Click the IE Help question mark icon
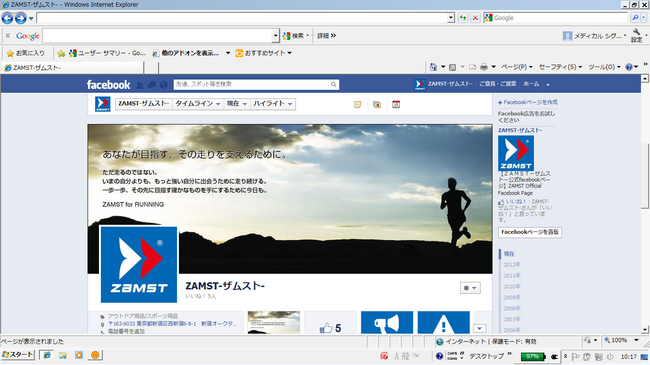The width and height of the screenshot is (650, 365). click(x=629, y=67)
